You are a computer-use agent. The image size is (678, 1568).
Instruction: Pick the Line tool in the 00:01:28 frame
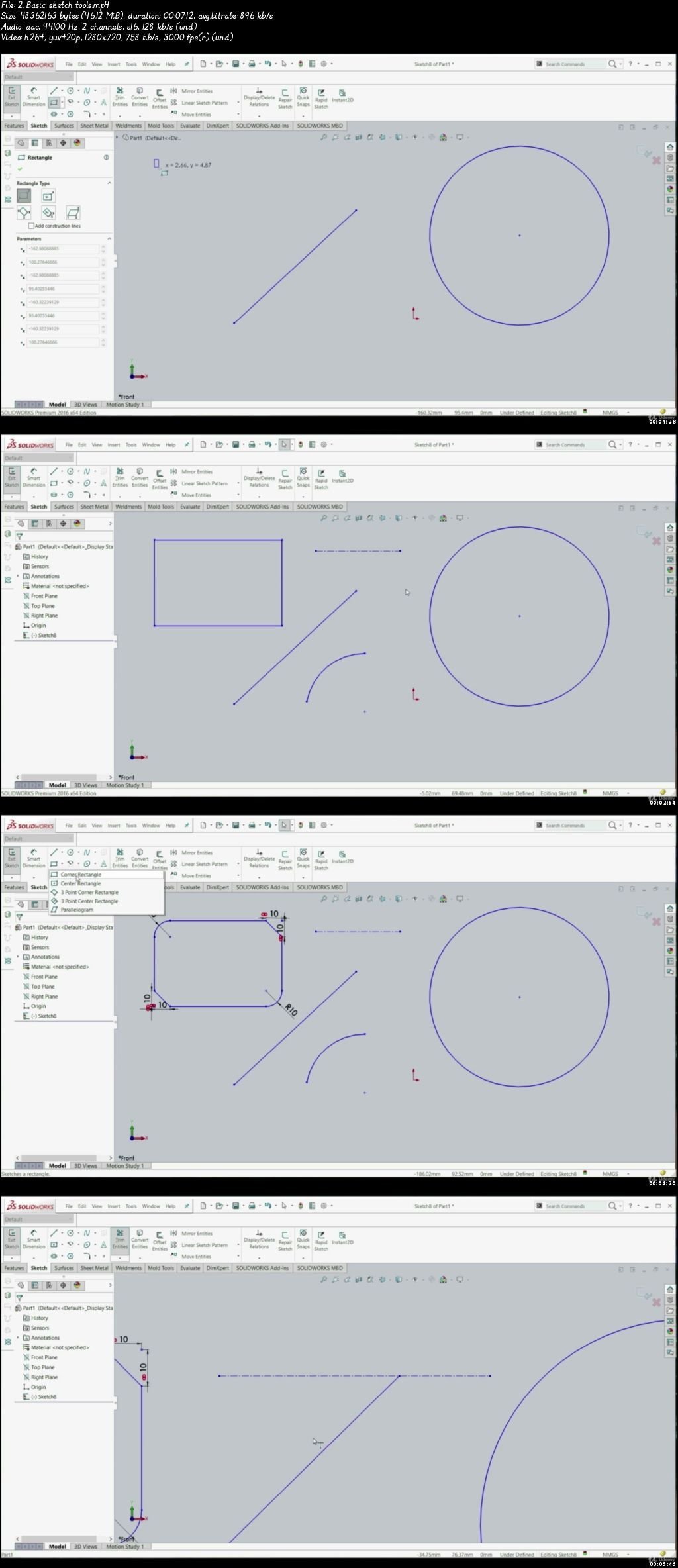(54, 91)
